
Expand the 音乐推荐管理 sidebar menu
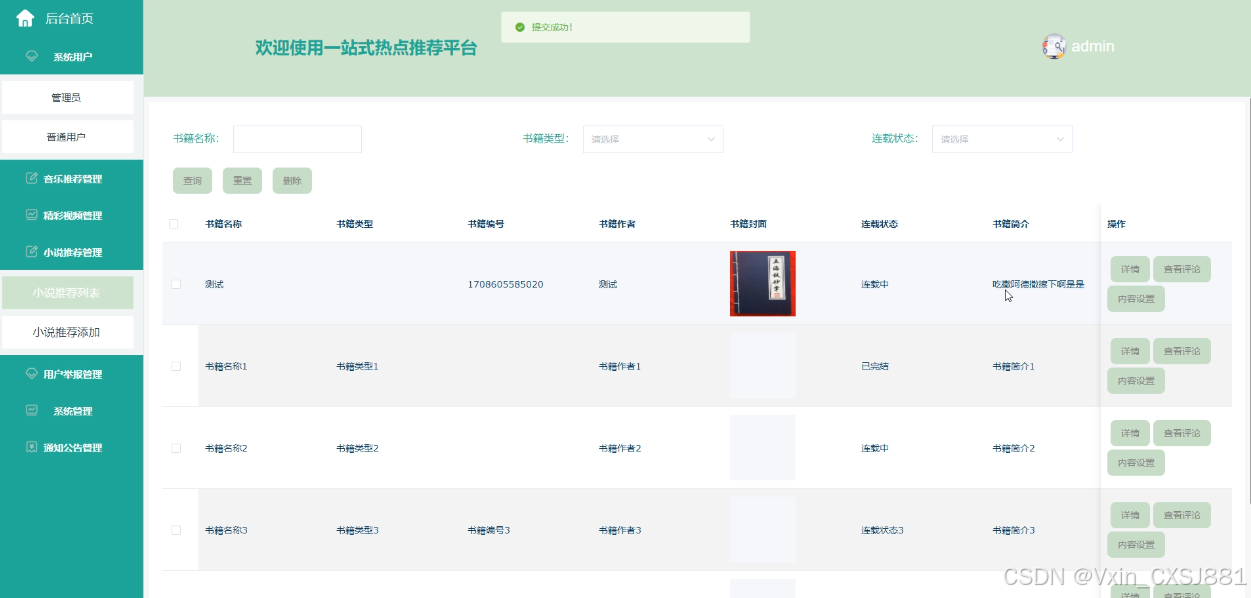pyautogui.click(x=72, y=179)
